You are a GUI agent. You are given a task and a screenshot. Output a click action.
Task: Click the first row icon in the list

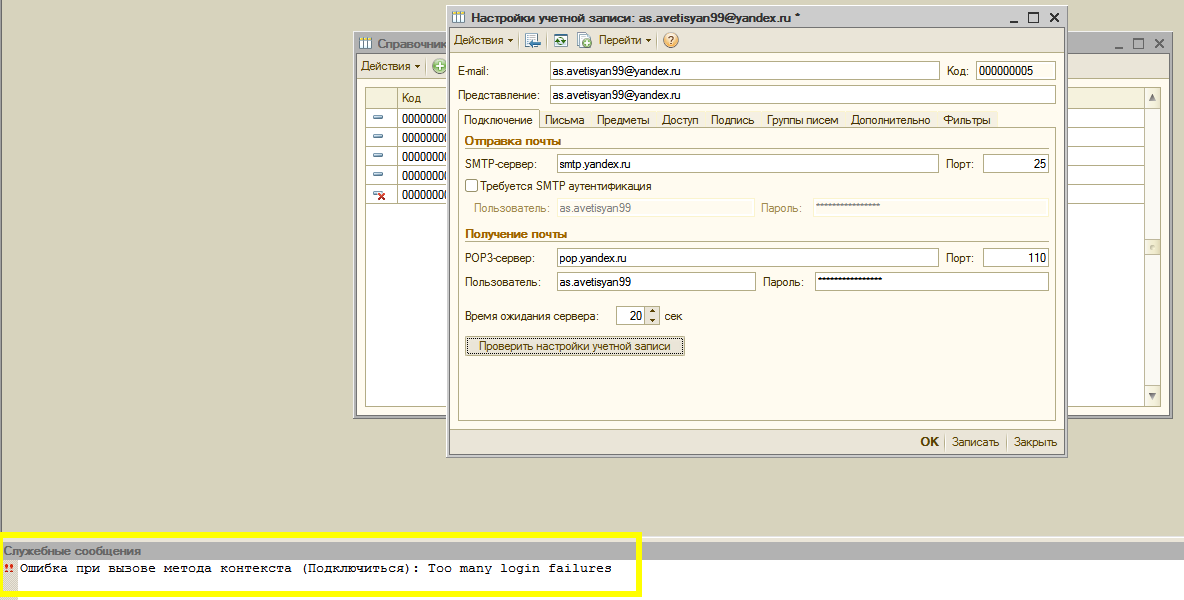pos(379,118)
